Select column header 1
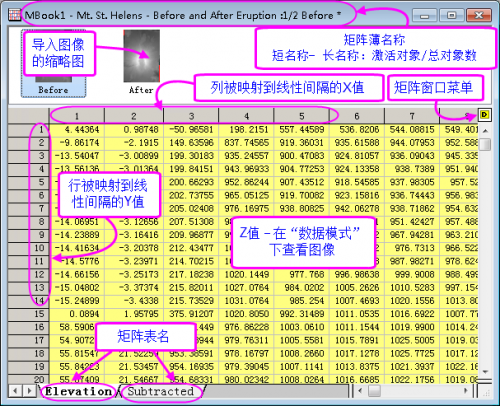 77,116
